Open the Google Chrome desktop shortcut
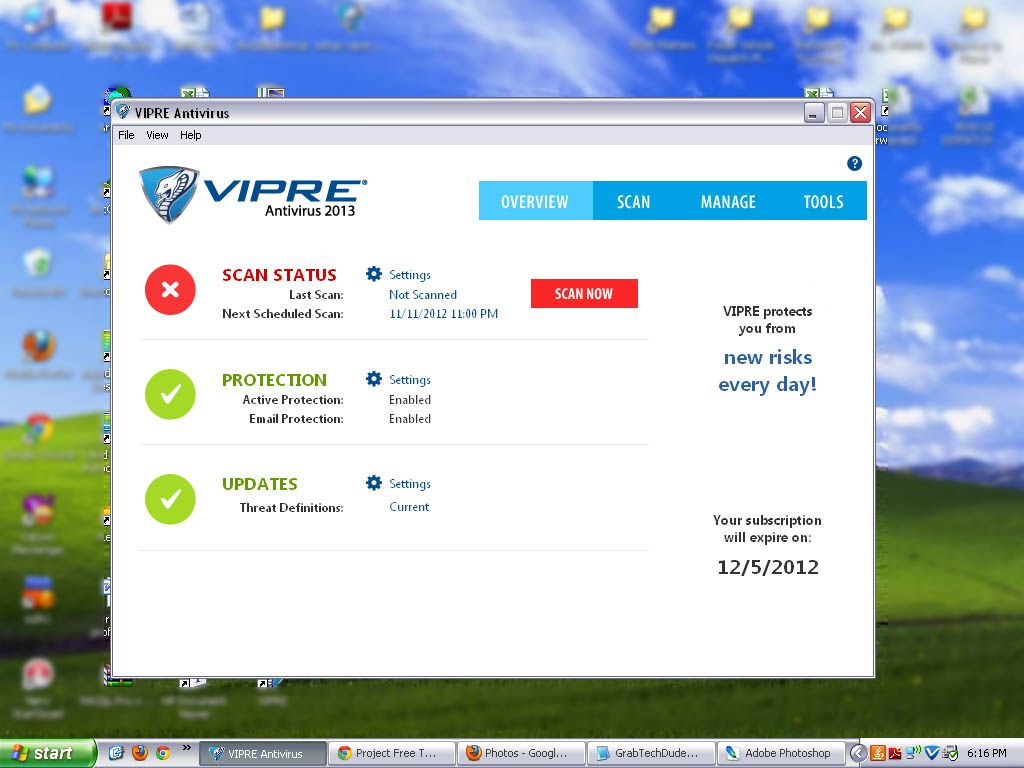Viewport: 1024px width, 768px height. pyautogui.click(x=39, y=436)
